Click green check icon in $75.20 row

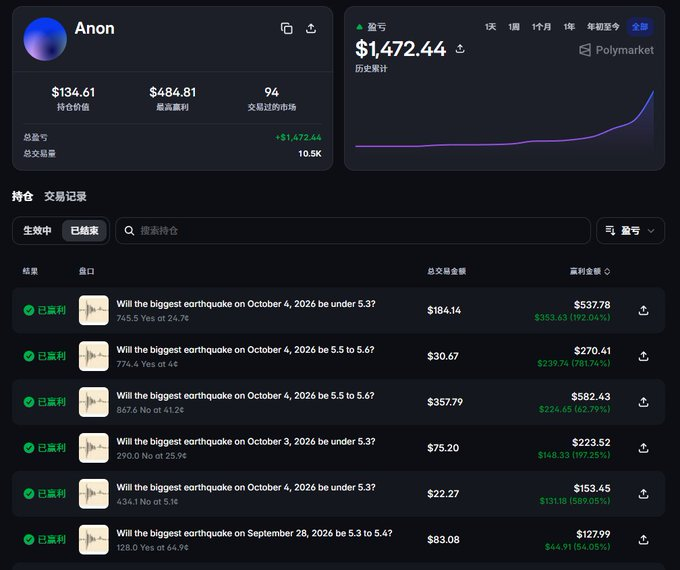point(29,448)
